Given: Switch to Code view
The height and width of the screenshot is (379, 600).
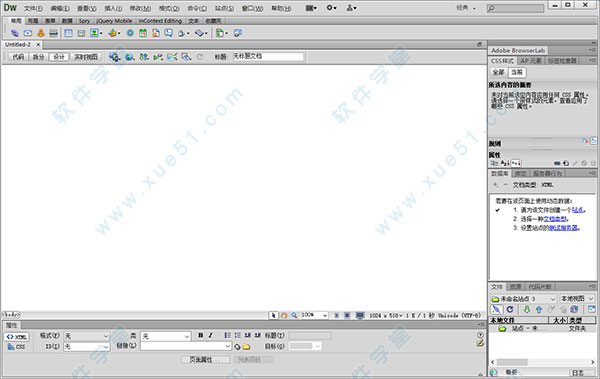Looking at the screenshot, I should 18,57.
